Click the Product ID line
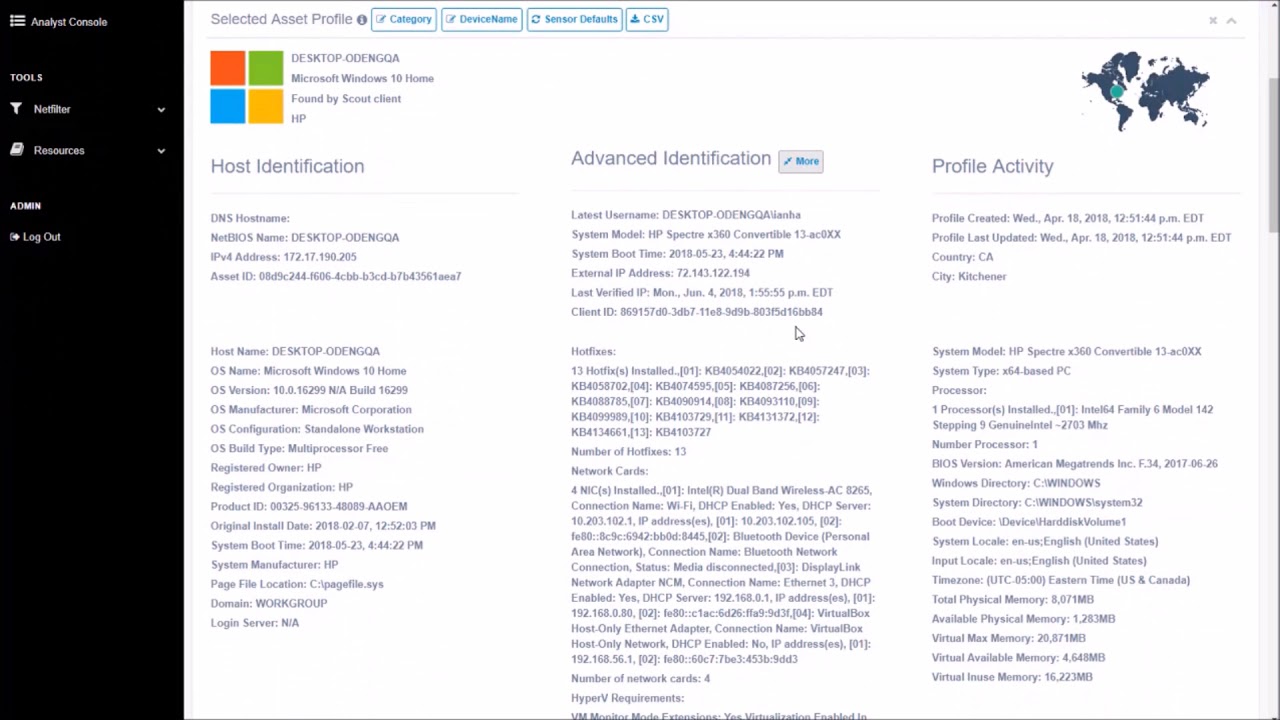1280x720 pixels. click(309, 506)
